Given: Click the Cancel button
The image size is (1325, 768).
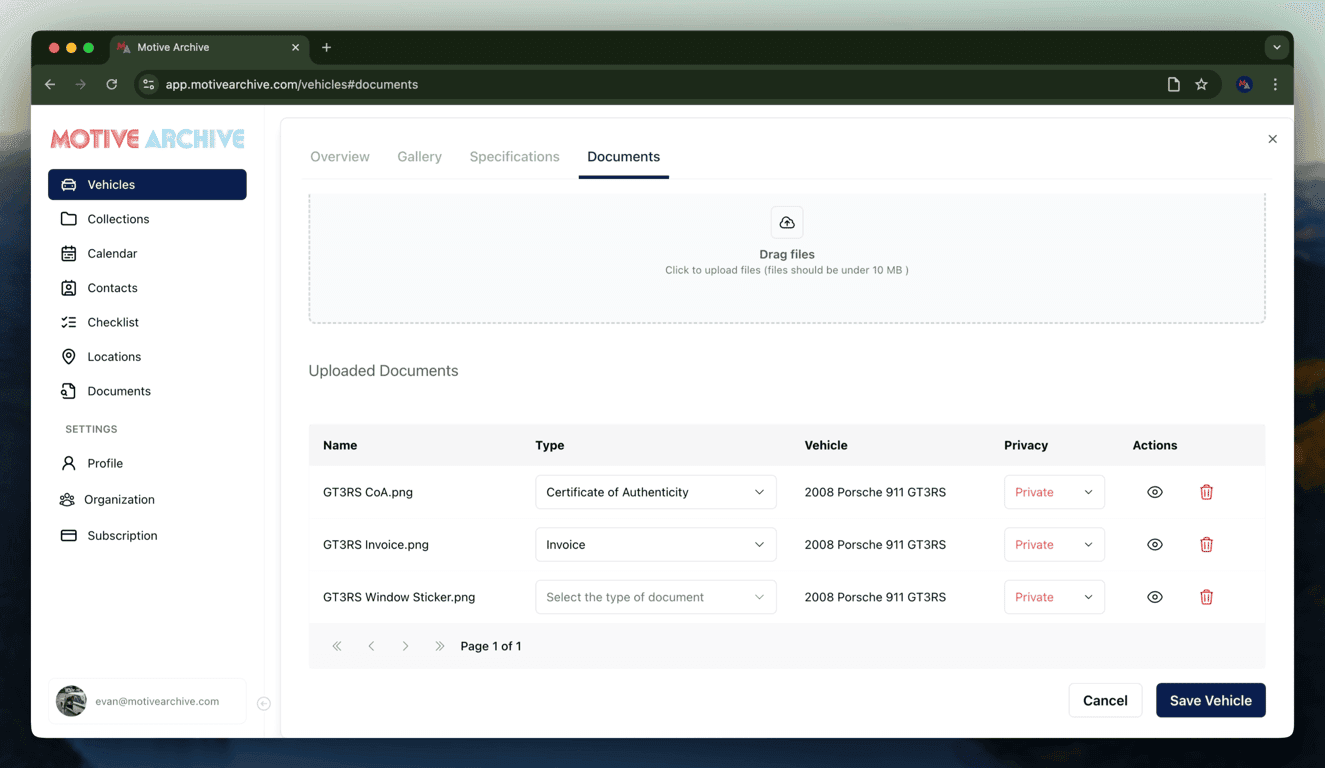Looking at the screenshot, I should tap(1105, 700).
